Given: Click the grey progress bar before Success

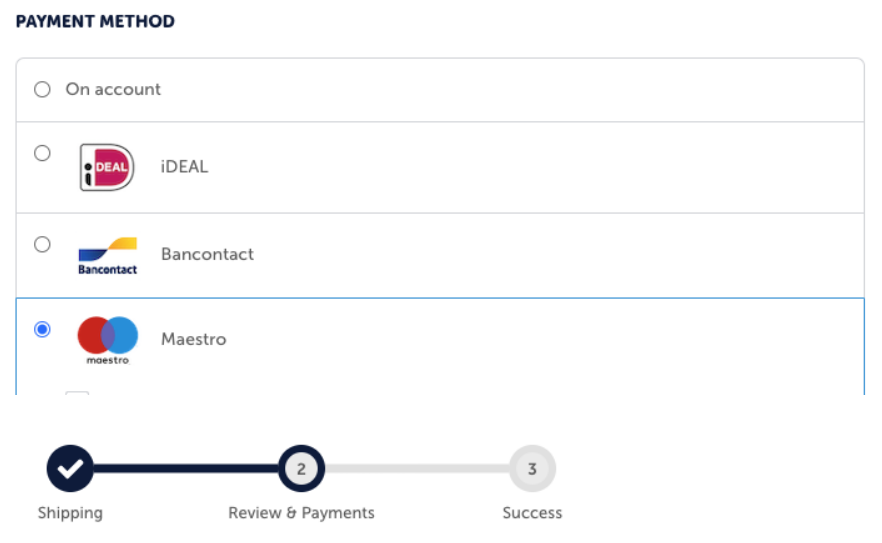Looking at the screenshot, I should (417, 469).
